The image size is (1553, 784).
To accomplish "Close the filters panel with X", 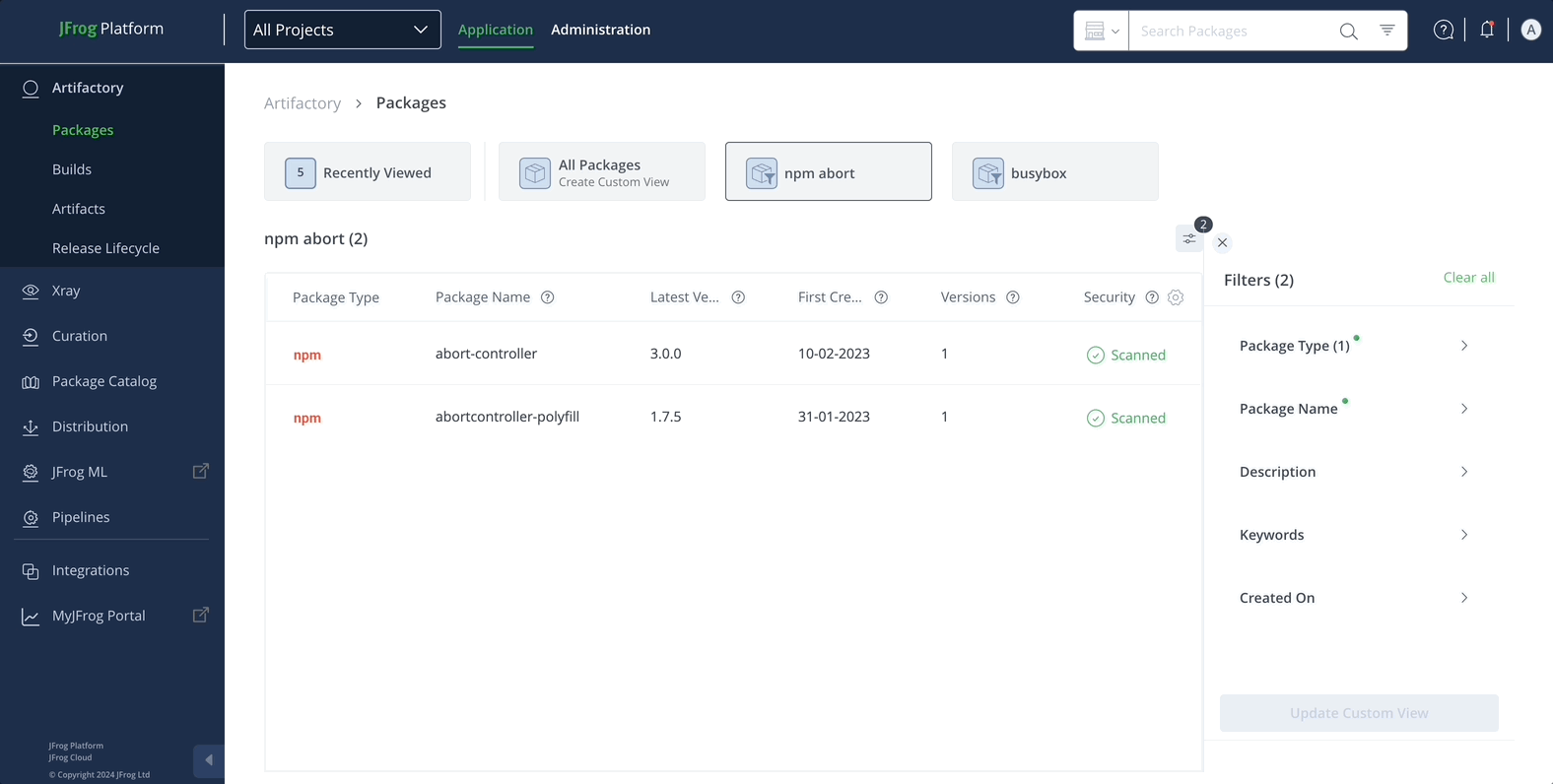I will coord(1222,242).
